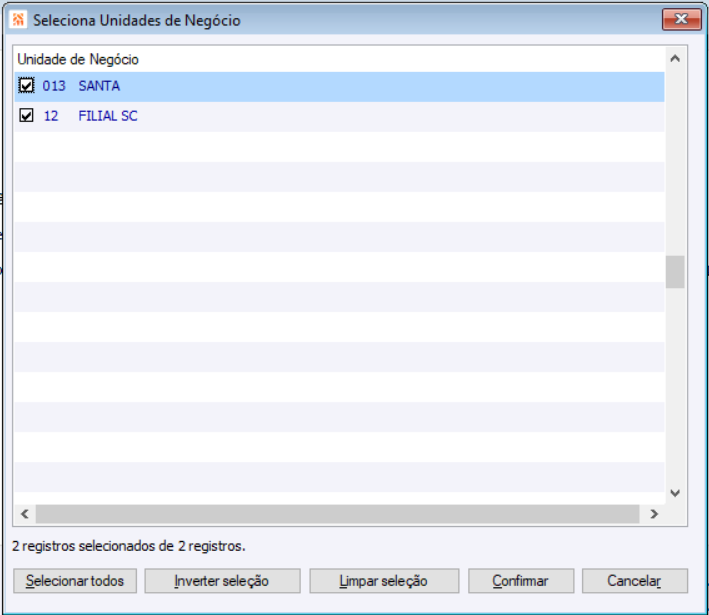Click the vertical scrollbar up arrow
The height and width of the screenshot is (615, 709).
[675, 58]
